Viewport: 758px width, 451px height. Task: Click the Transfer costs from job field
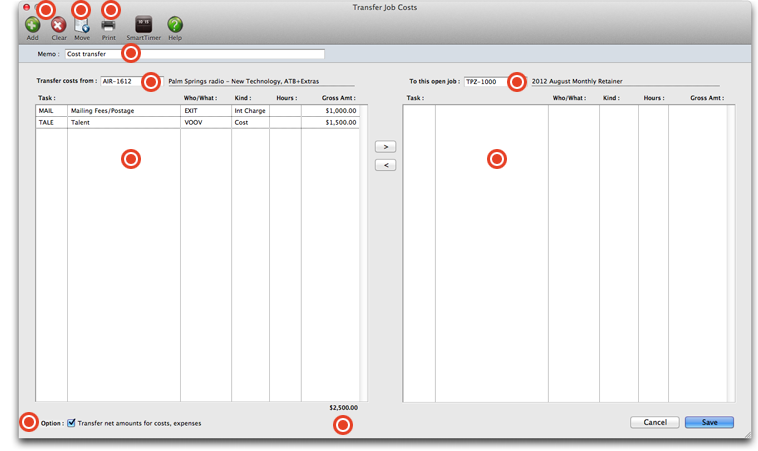coord(121,82)
